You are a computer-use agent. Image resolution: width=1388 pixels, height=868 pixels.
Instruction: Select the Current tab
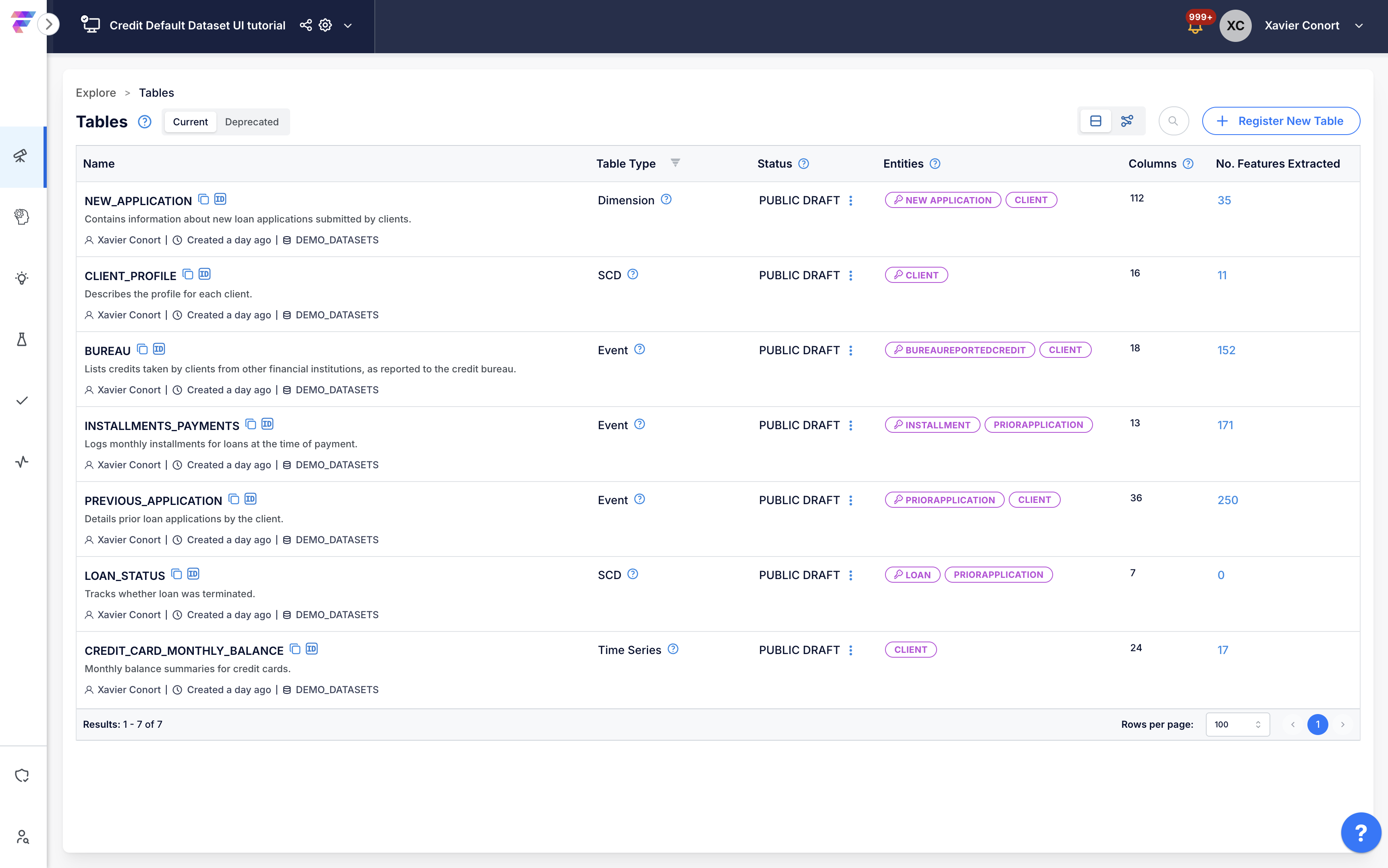tap(190, 122)
